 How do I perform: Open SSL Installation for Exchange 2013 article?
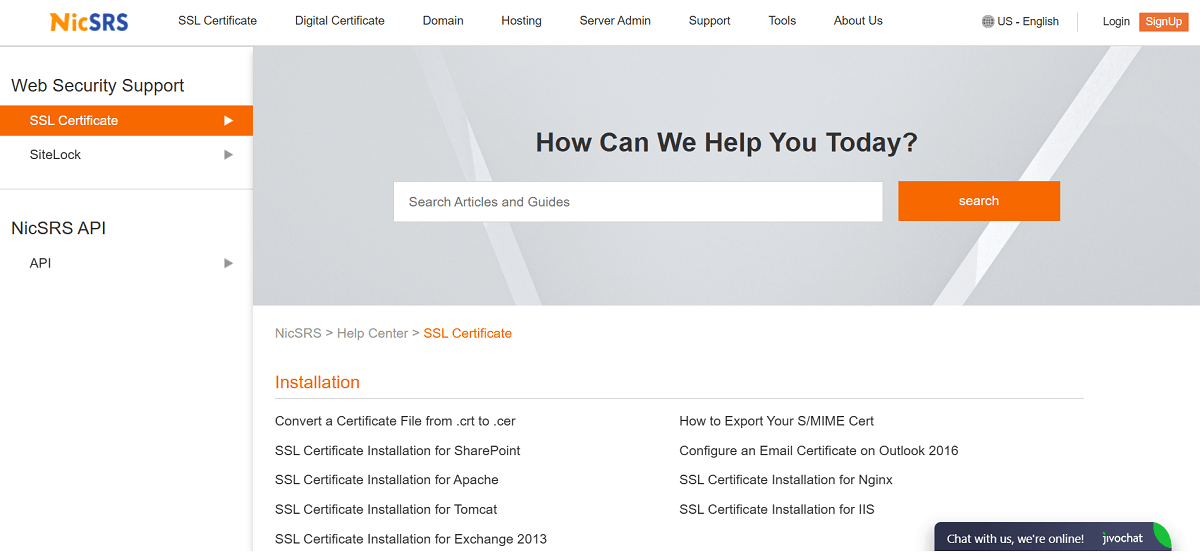click(x=411, y=539)
